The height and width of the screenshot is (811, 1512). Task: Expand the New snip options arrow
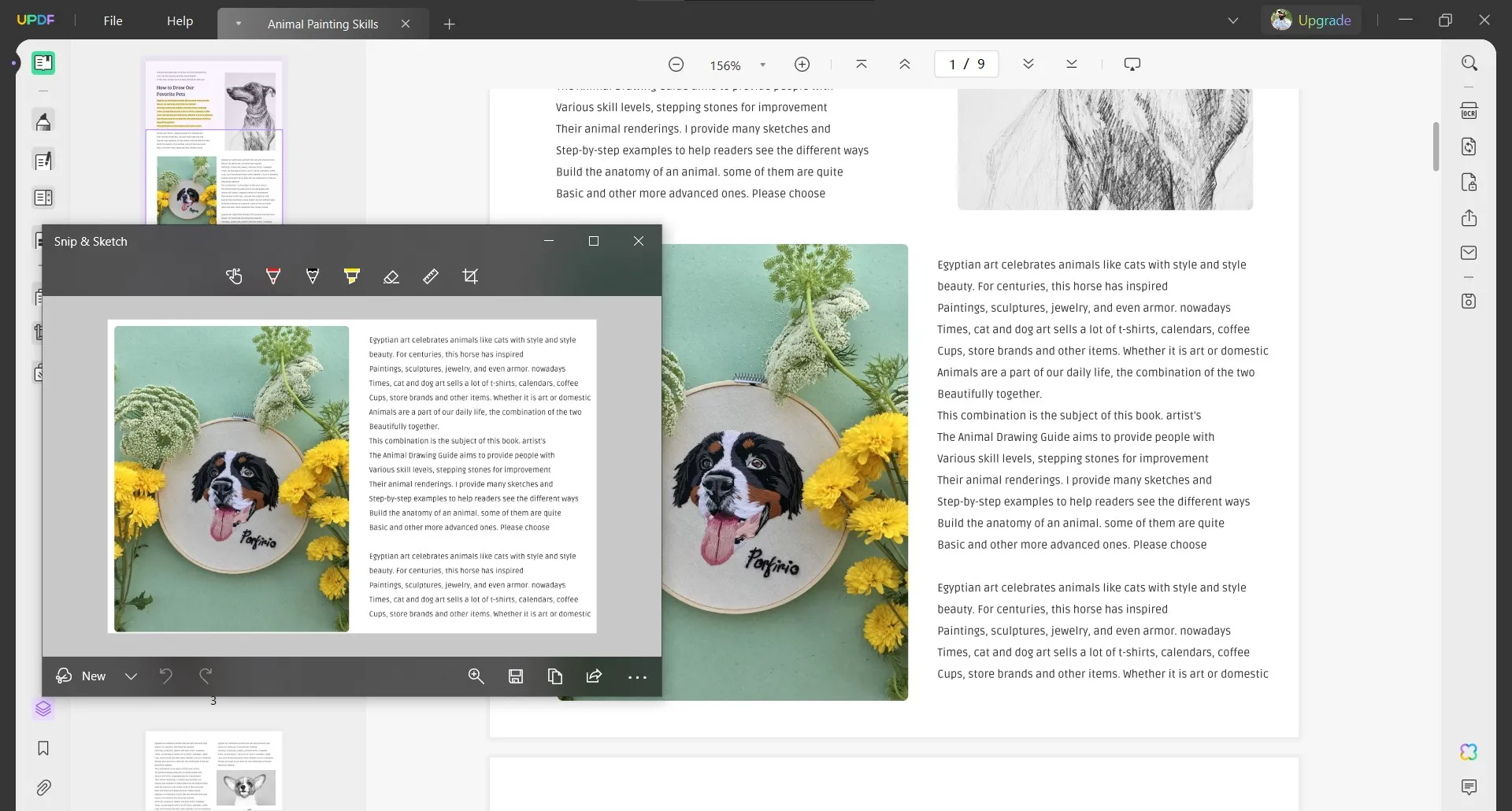131,676
